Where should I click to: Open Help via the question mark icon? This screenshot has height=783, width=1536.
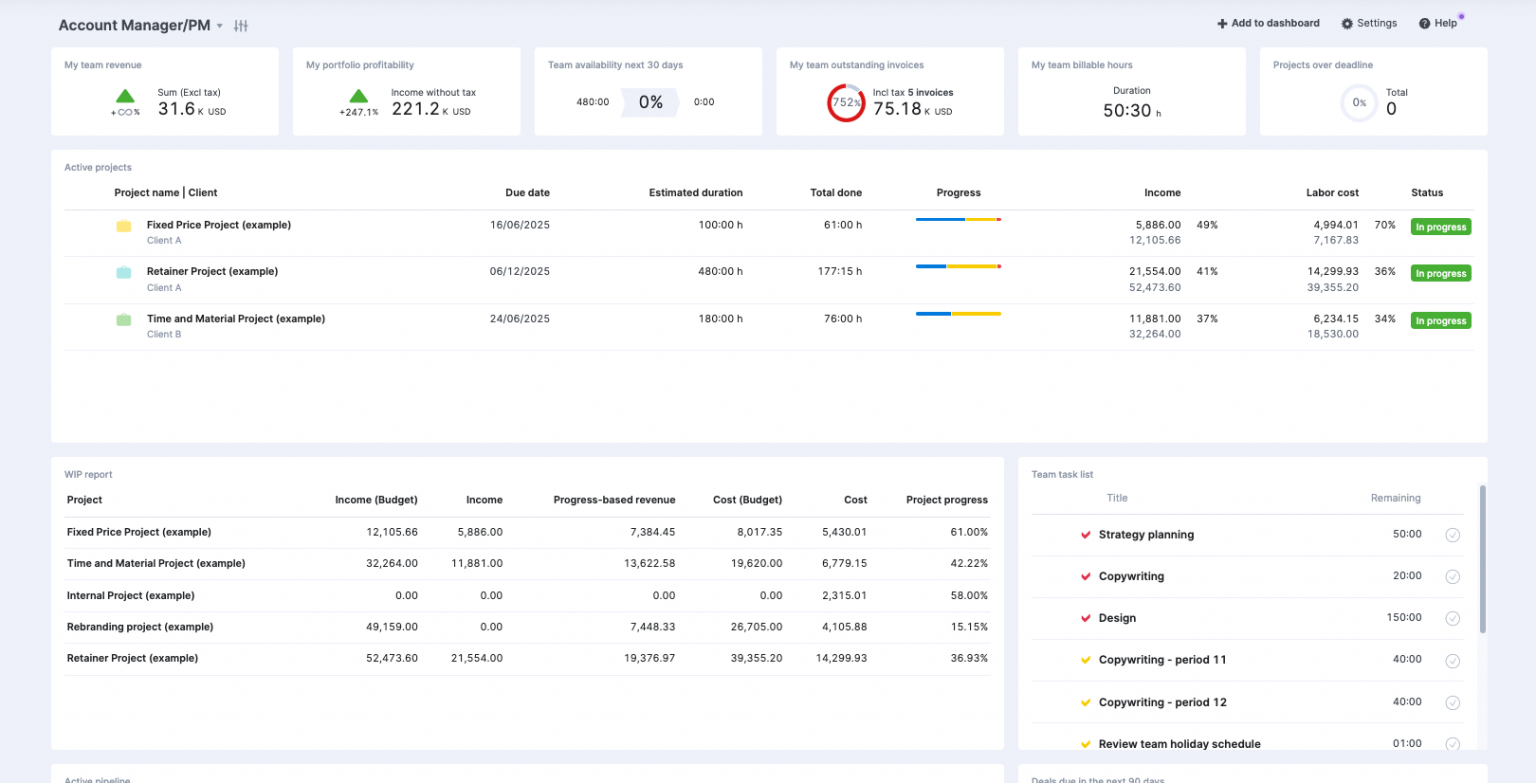pos(1424,22)
